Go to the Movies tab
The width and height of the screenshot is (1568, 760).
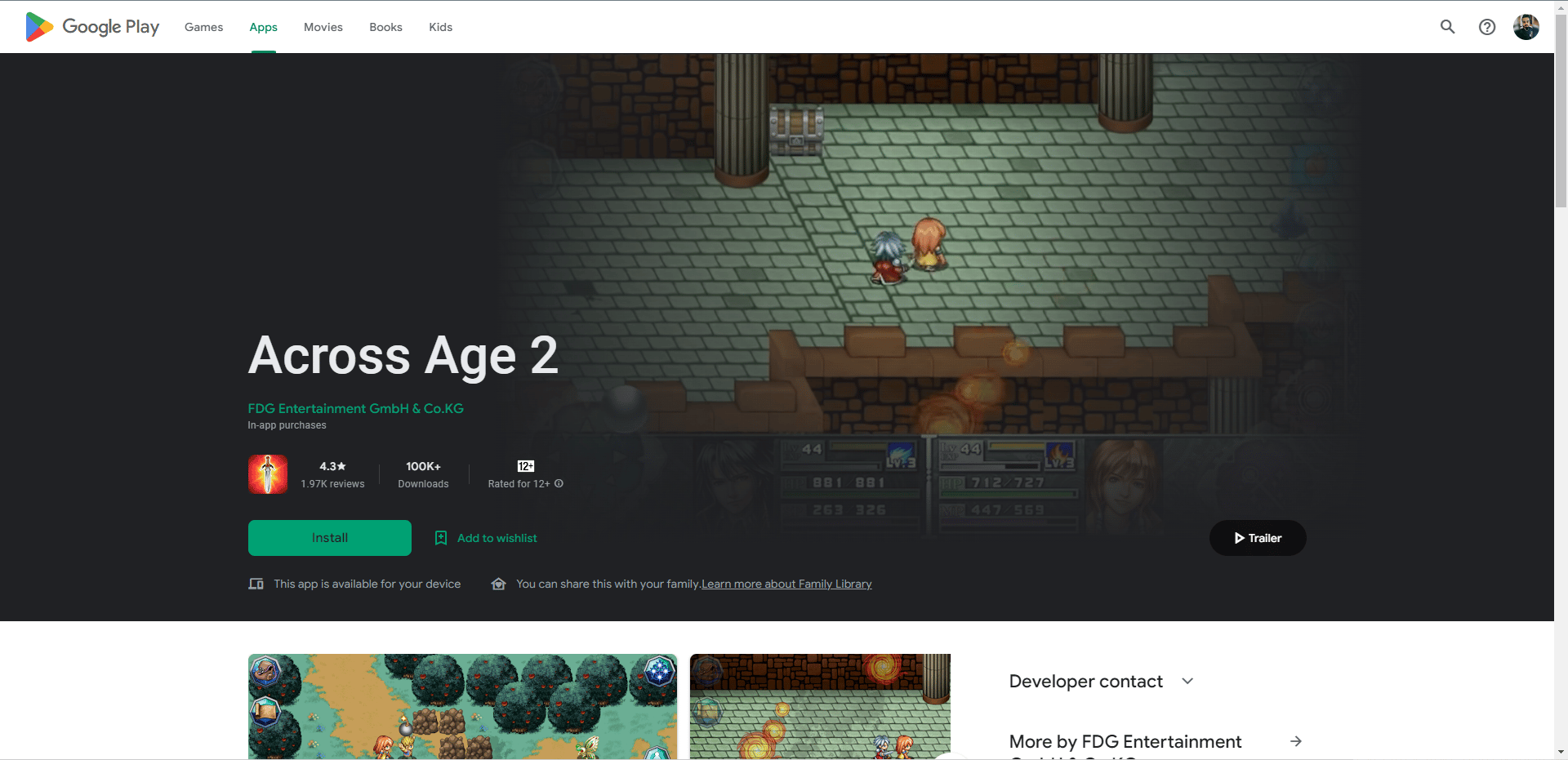pos(323,27)
